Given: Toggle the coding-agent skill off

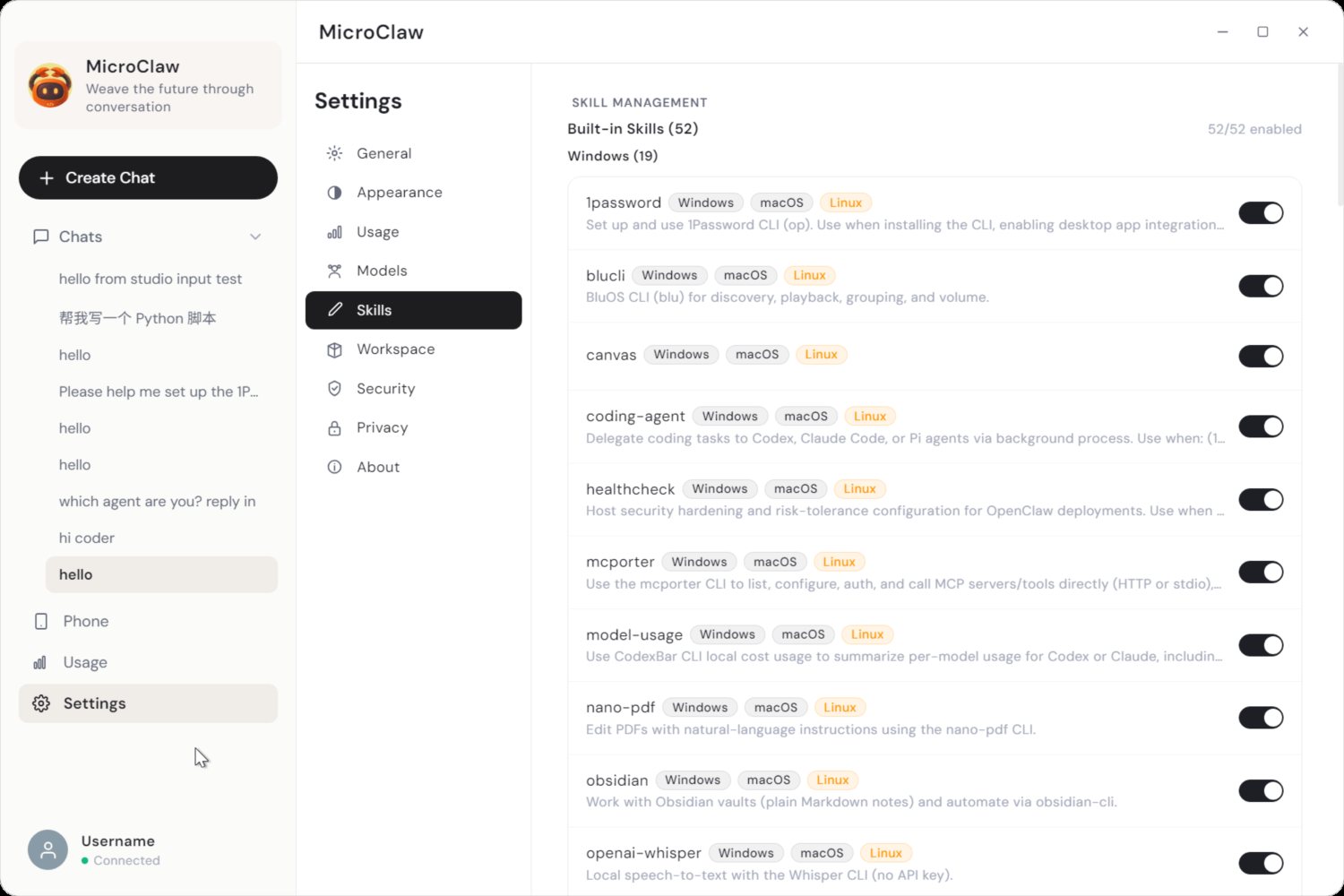Looking at the screenshot, I should point(1261,426).
